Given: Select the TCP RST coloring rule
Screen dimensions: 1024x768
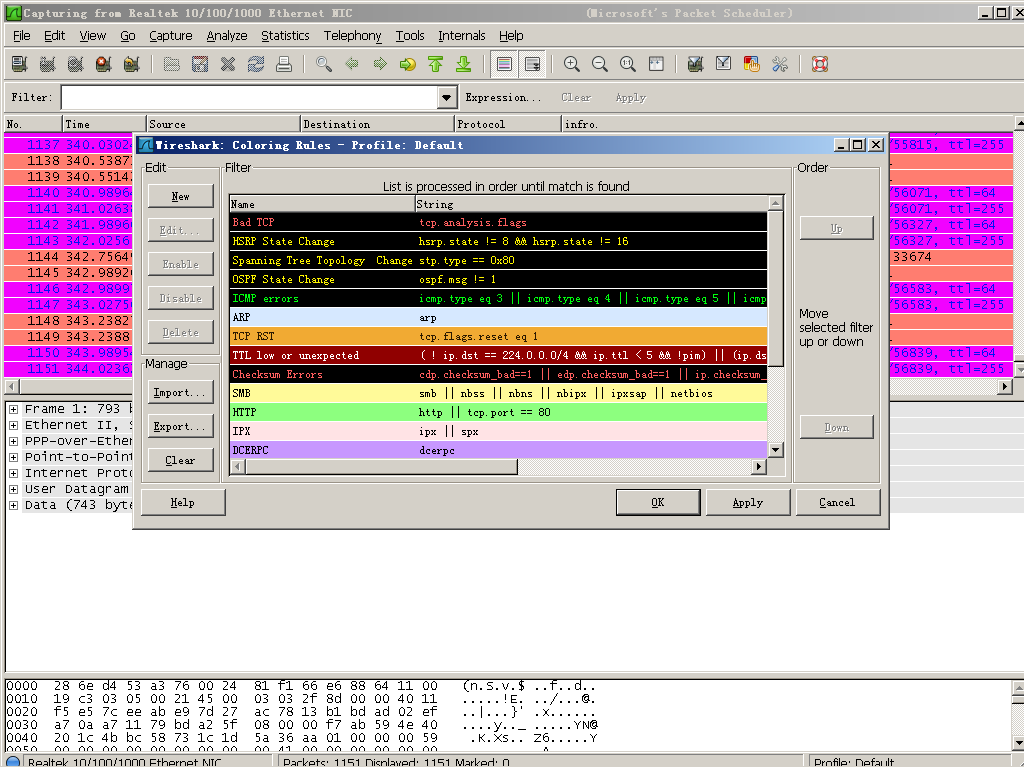Looking at the screenshot, I should click(498, 336).
